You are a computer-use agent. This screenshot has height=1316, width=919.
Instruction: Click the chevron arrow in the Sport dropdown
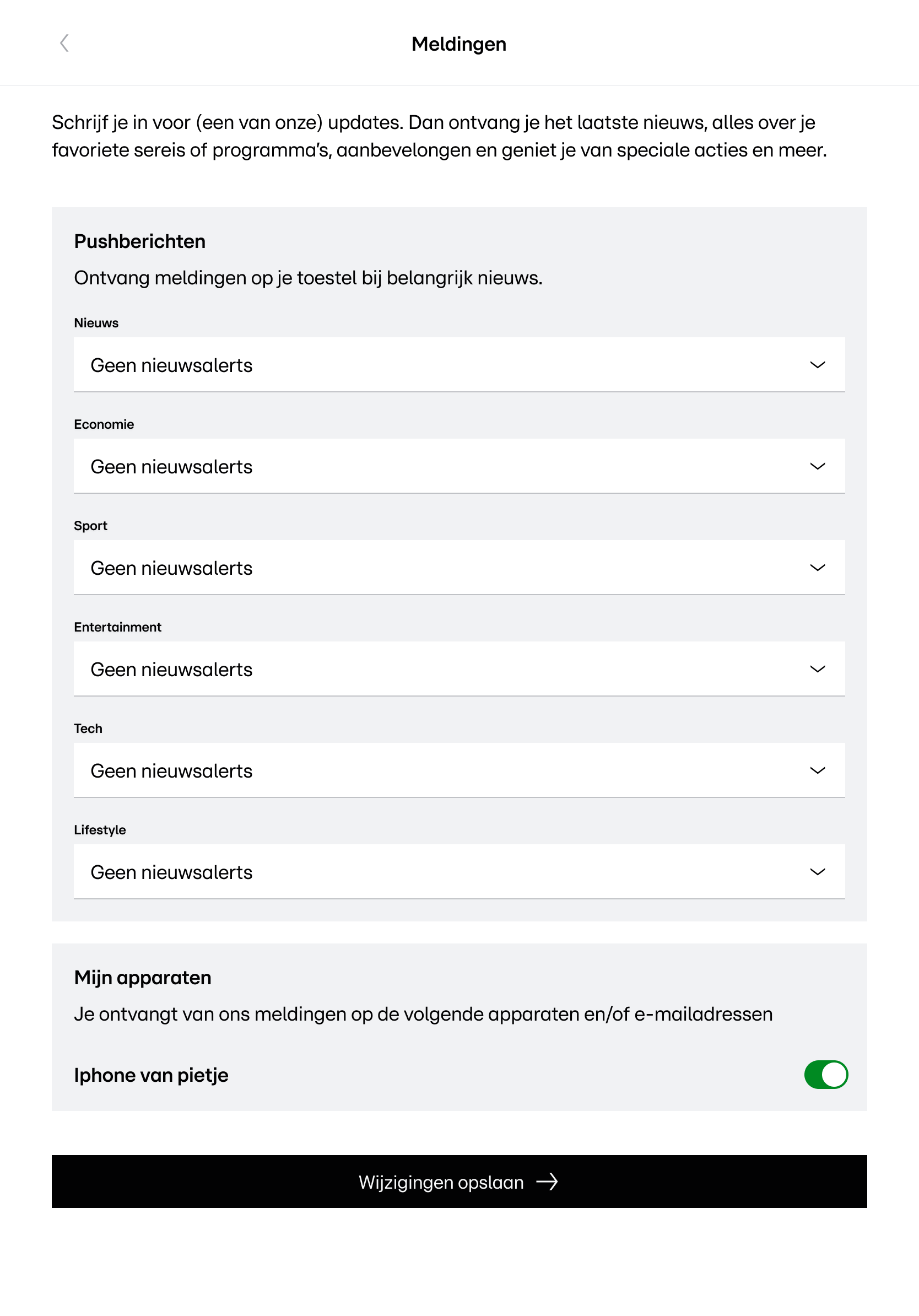click(x=817, y=568)
